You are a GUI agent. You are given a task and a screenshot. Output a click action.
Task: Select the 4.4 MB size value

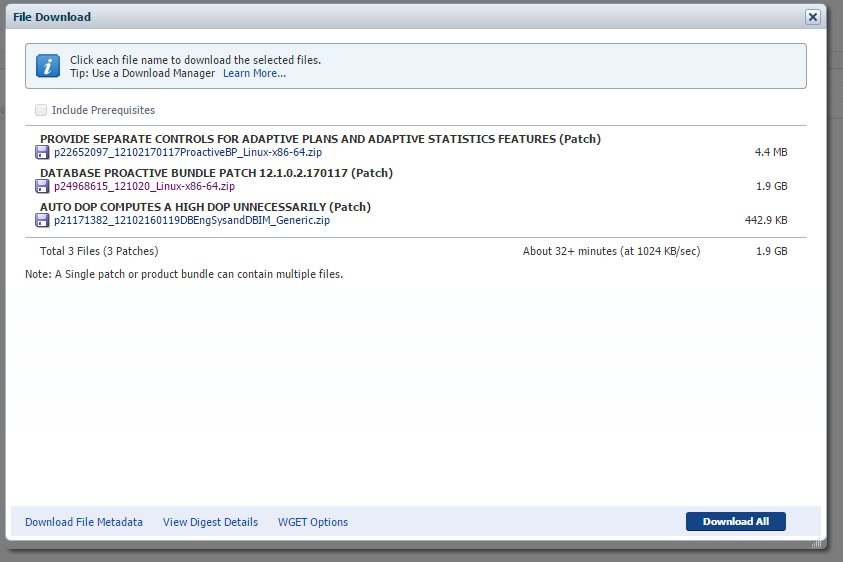pyautogui.click(x=771, y=152)
